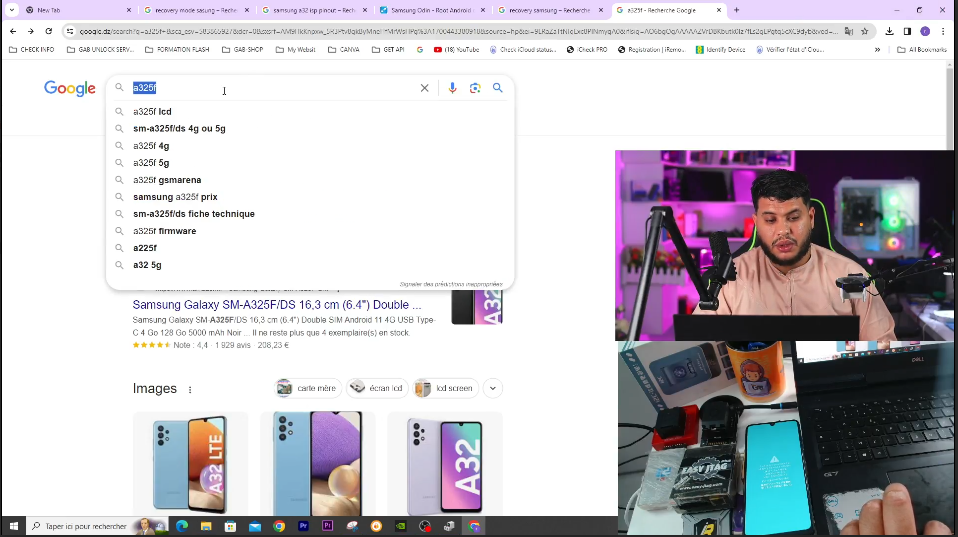Open the Windows Start menu
Image resolution: width=958 pixels, height=537 pixels.
point(13,526)
